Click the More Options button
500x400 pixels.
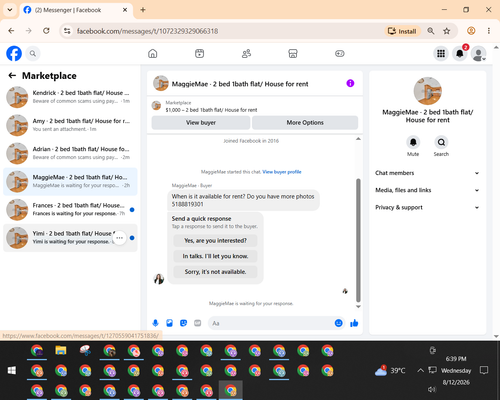(x=305, y=123)
